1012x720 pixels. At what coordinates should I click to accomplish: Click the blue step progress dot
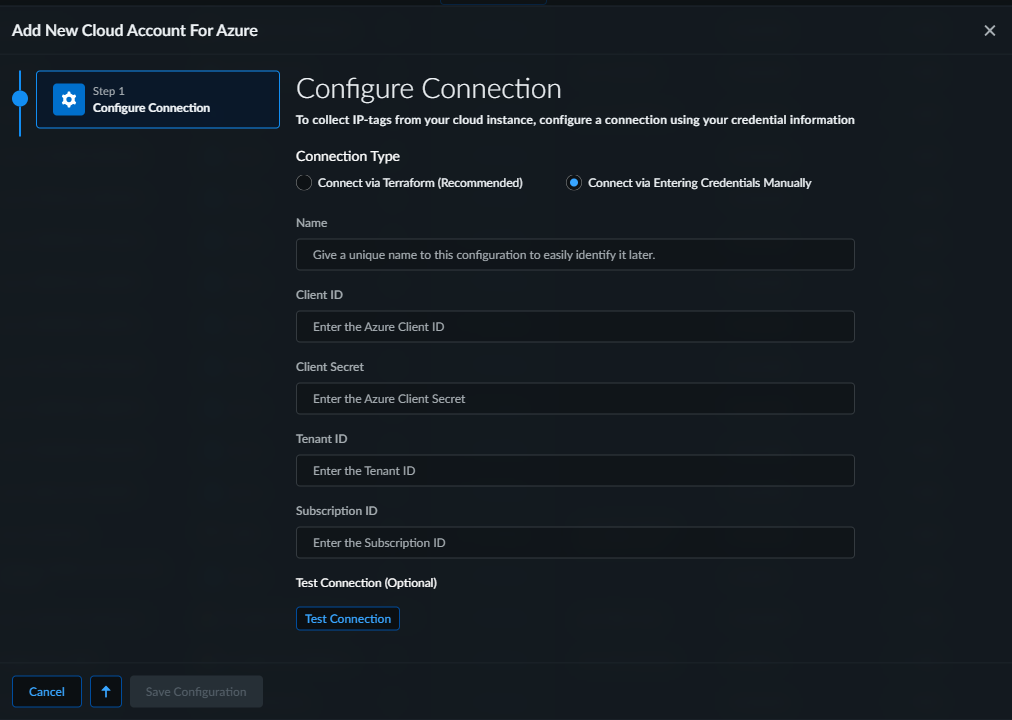tap(19, 98)
